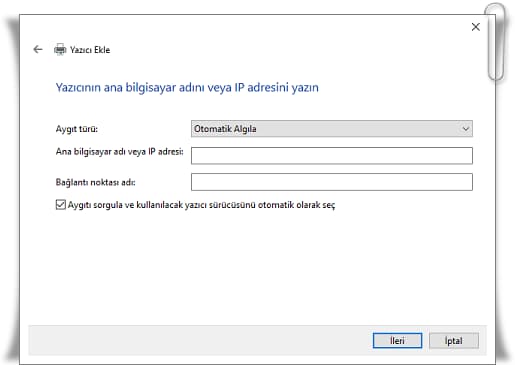Focus the Bağlantı noktası adı field
Image resolution: width=515 pixels, height=365 pixels.
click(332, 182)
